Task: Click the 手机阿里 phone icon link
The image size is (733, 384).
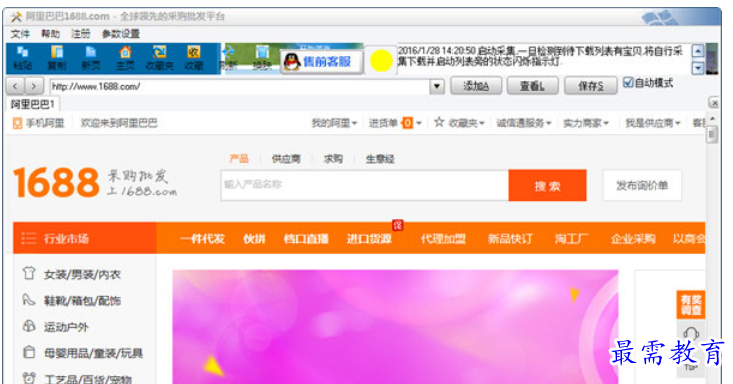Action: point(17,123)
